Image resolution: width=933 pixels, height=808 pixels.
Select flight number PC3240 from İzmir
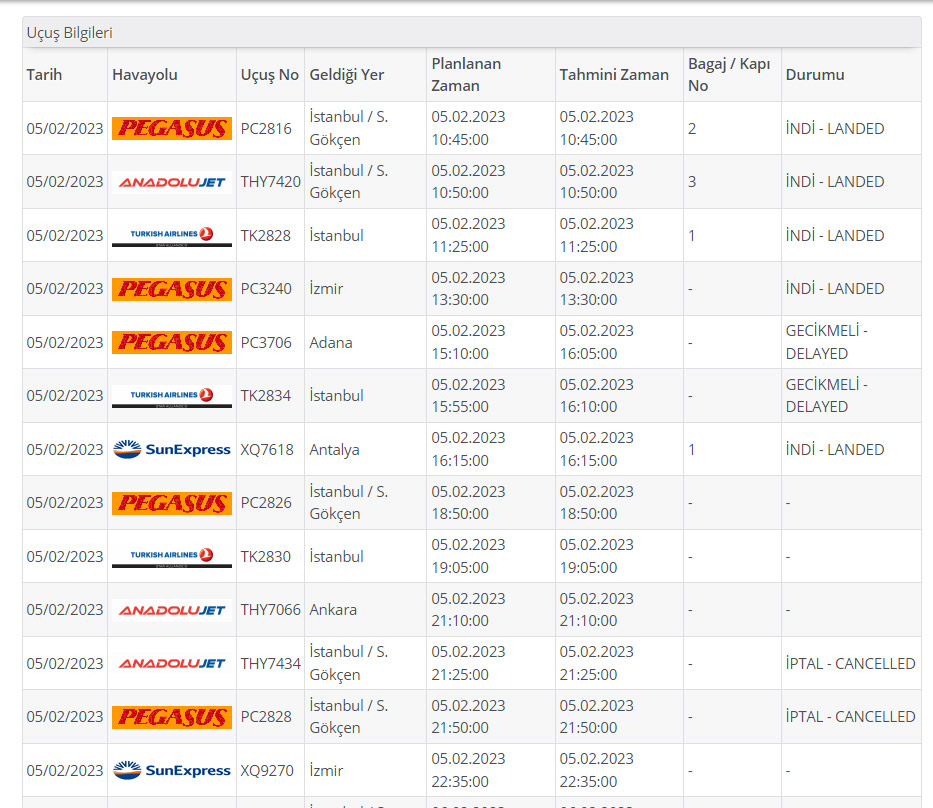click(x=266, y=289)
